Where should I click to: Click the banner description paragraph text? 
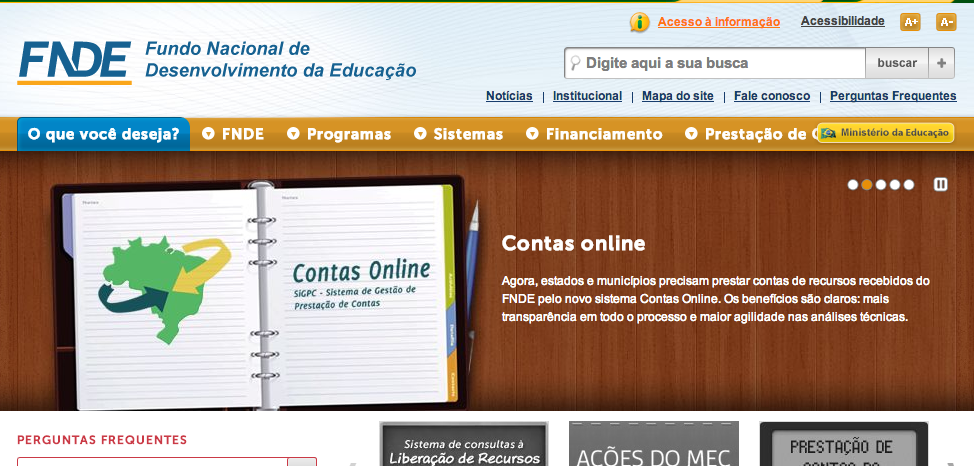pyautogui.click(x=716, y=299)
